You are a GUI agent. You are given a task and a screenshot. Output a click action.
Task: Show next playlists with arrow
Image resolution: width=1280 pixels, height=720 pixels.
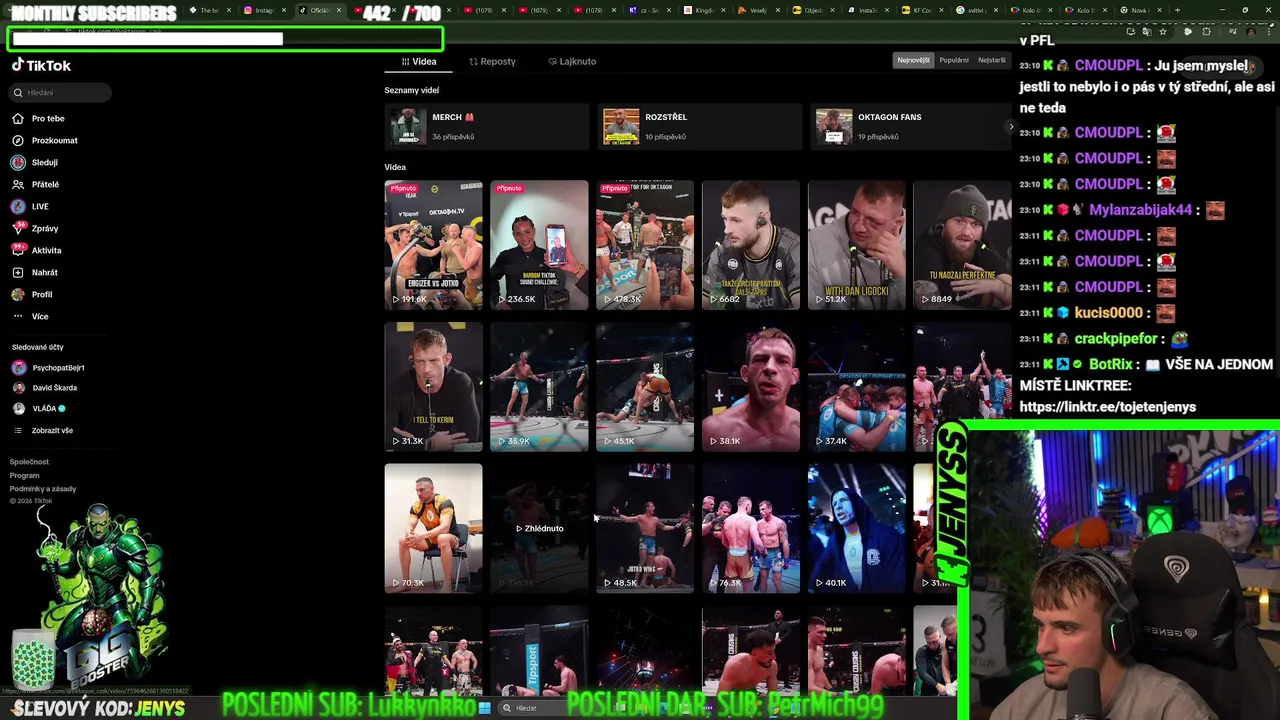click(1010, 127)
